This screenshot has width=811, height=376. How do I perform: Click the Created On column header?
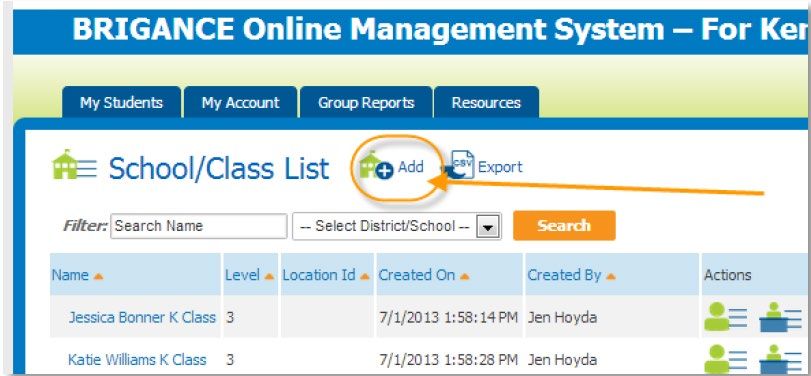[x=449, y=275]
